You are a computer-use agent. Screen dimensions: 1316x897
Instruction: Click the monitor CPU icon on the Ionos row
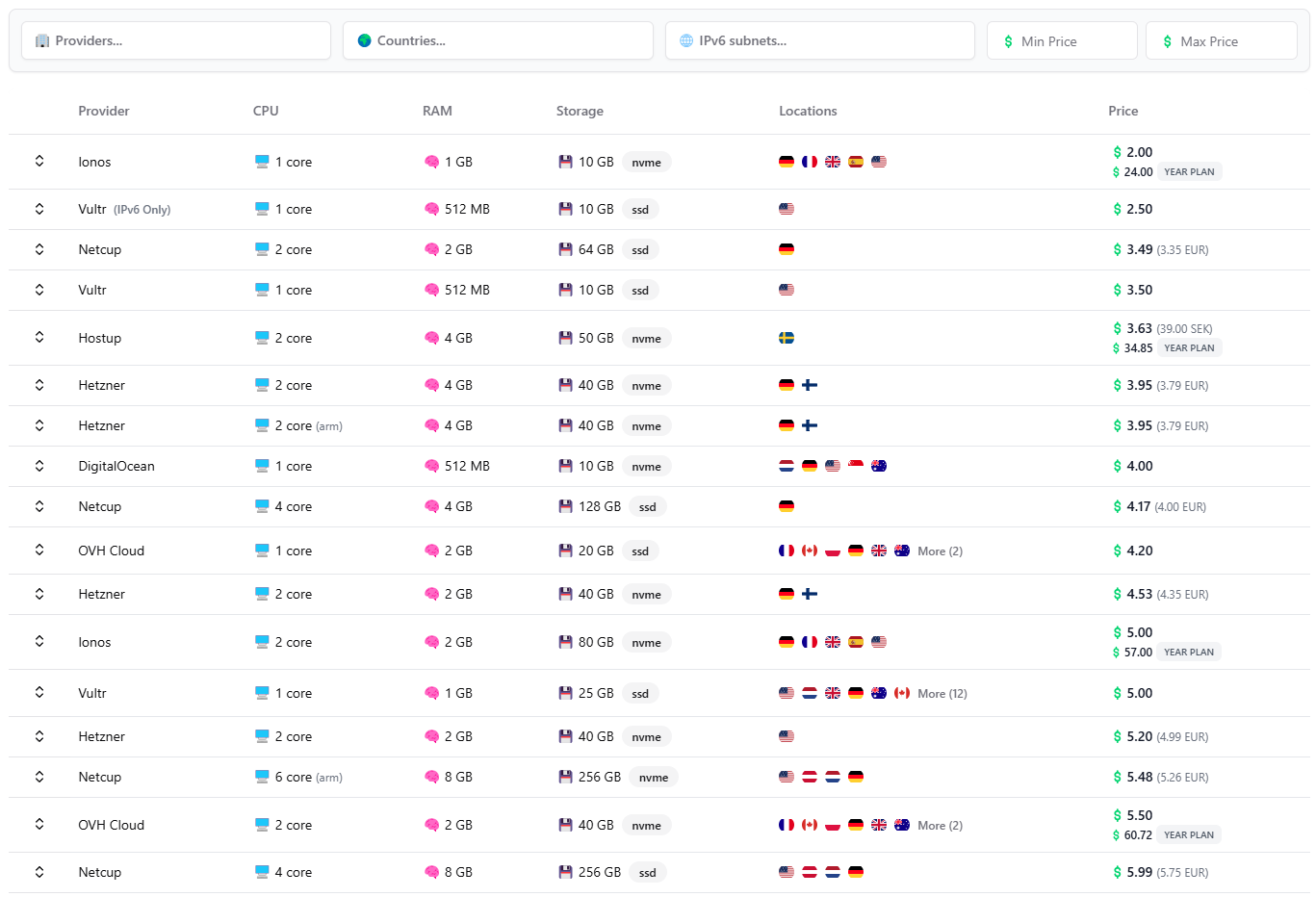tap(260, 162)
